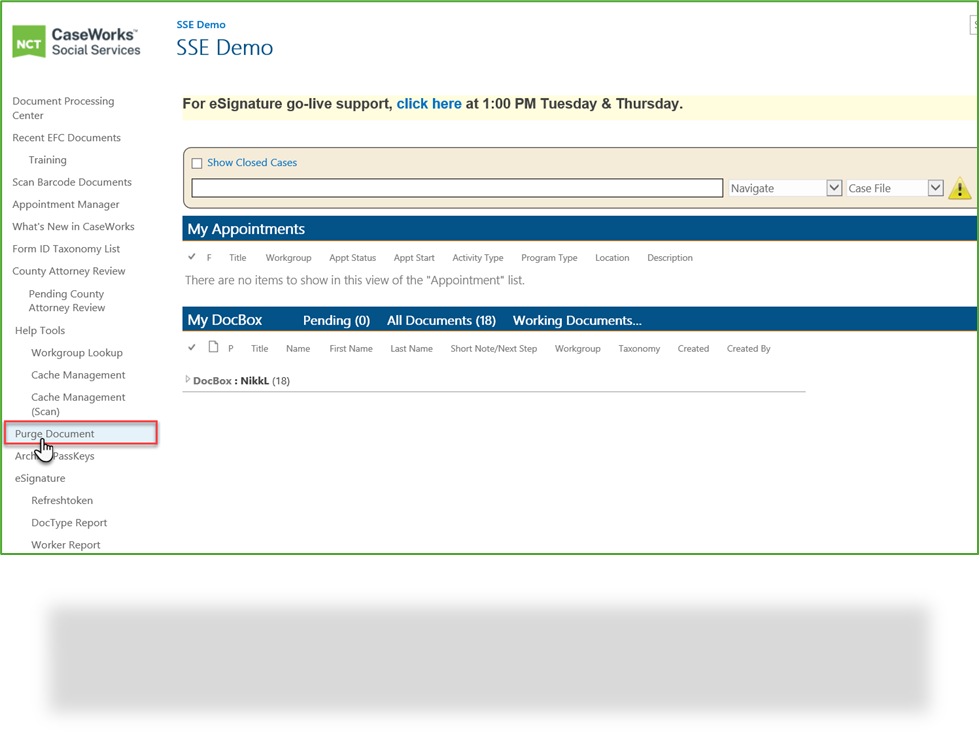979x738 pixels.
Task: Open Worker Report
Action: coord(66,544)
